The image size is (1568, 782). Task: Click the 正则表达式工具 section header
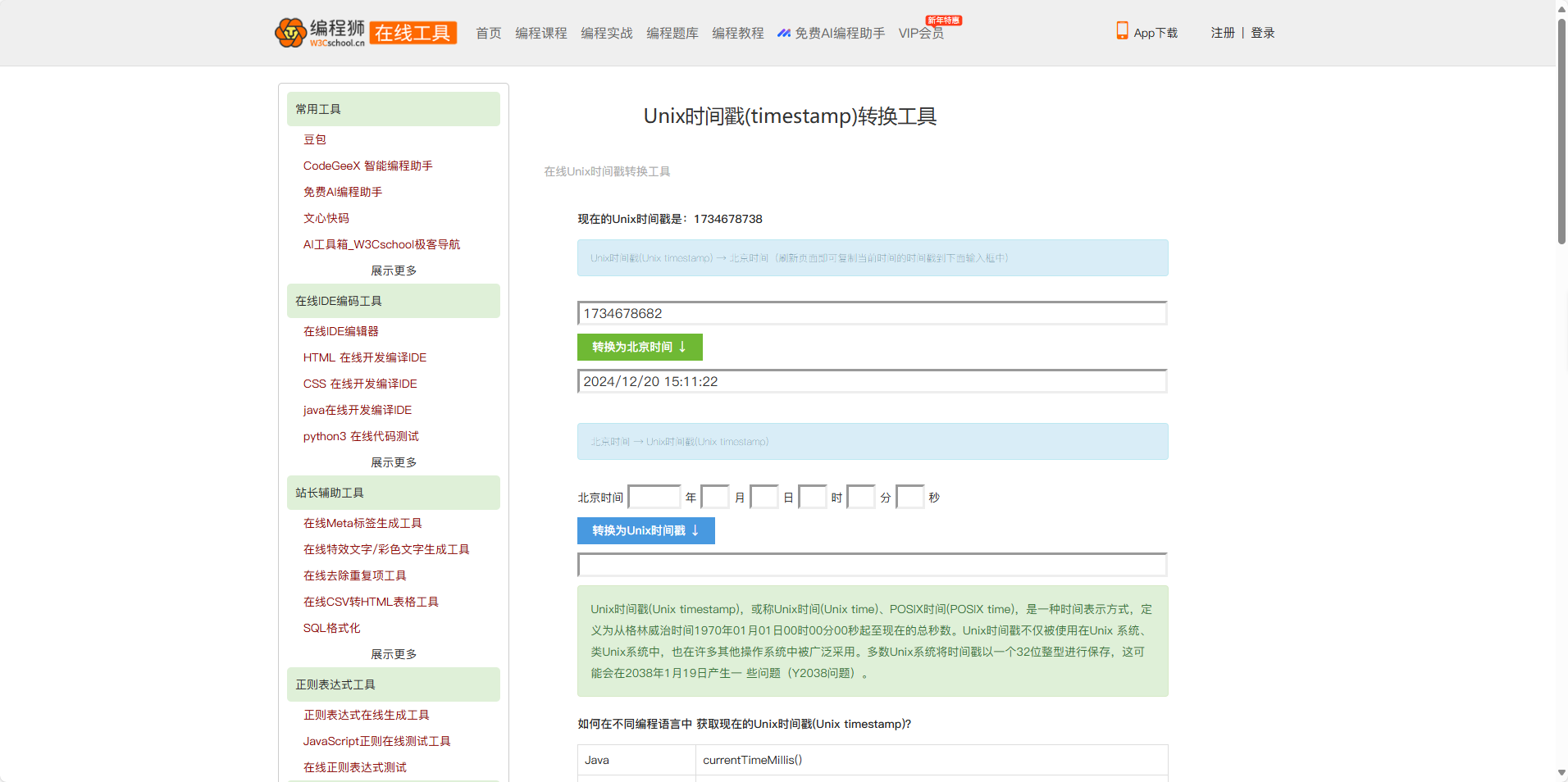[x=394, y=684]
